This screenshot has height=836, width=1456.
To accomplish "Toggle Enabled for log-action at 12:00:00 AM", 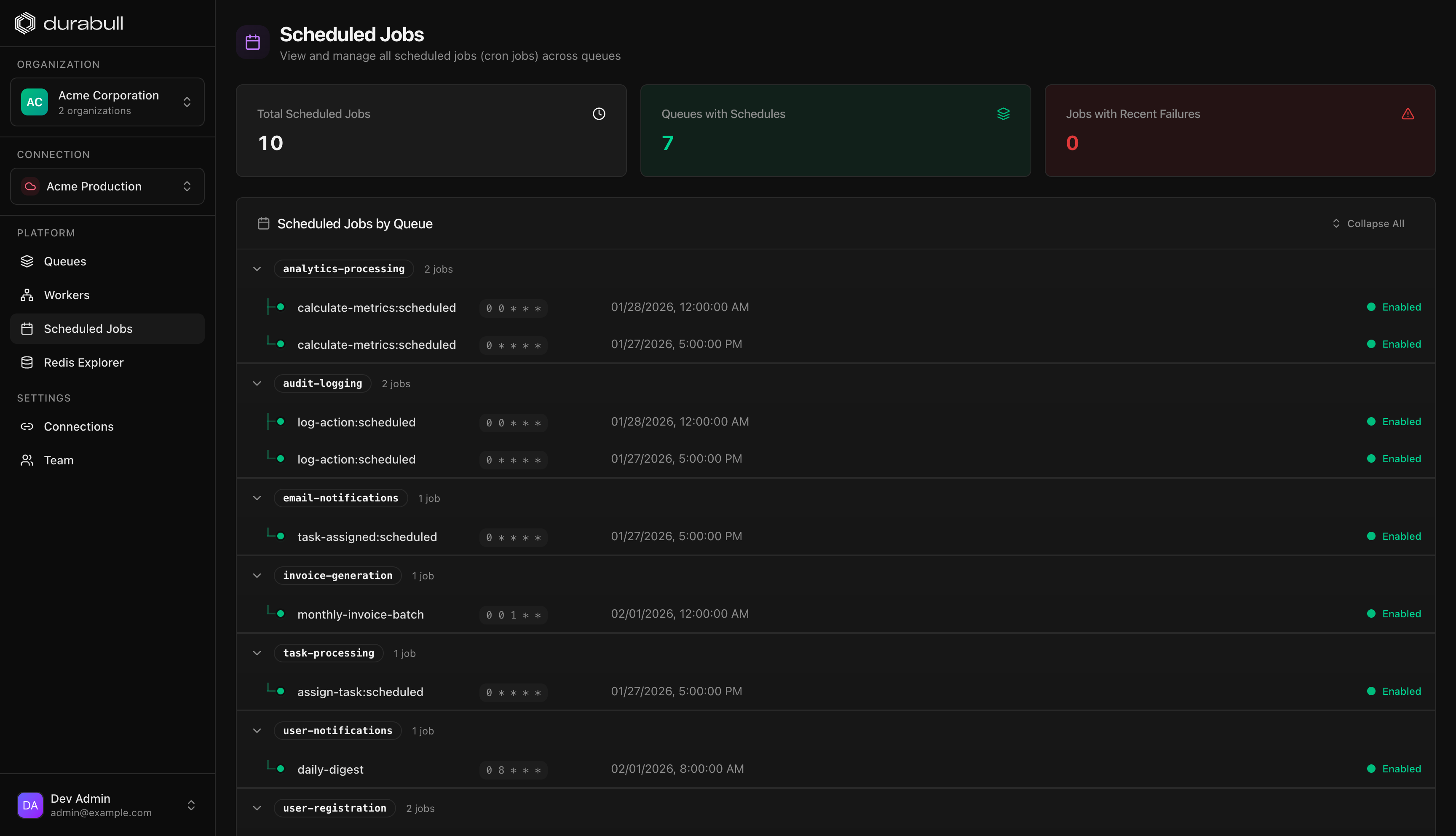I will [1394, 422].
